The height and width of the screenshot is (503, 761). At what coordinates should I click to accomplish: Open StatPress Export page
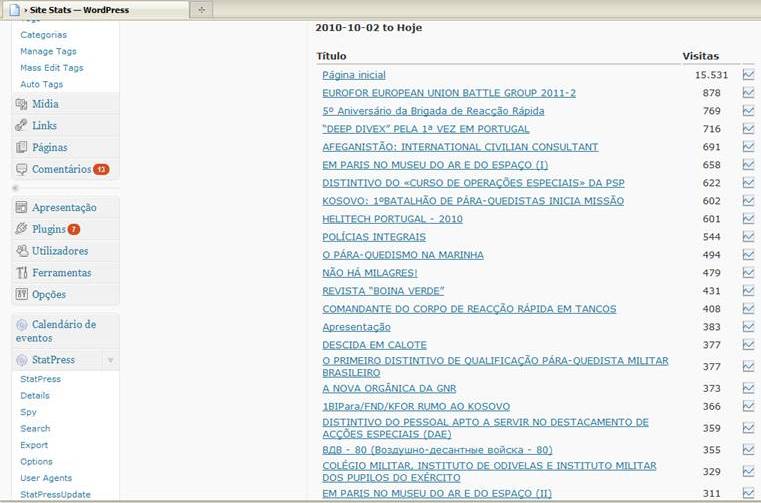[x=34, y=445]
